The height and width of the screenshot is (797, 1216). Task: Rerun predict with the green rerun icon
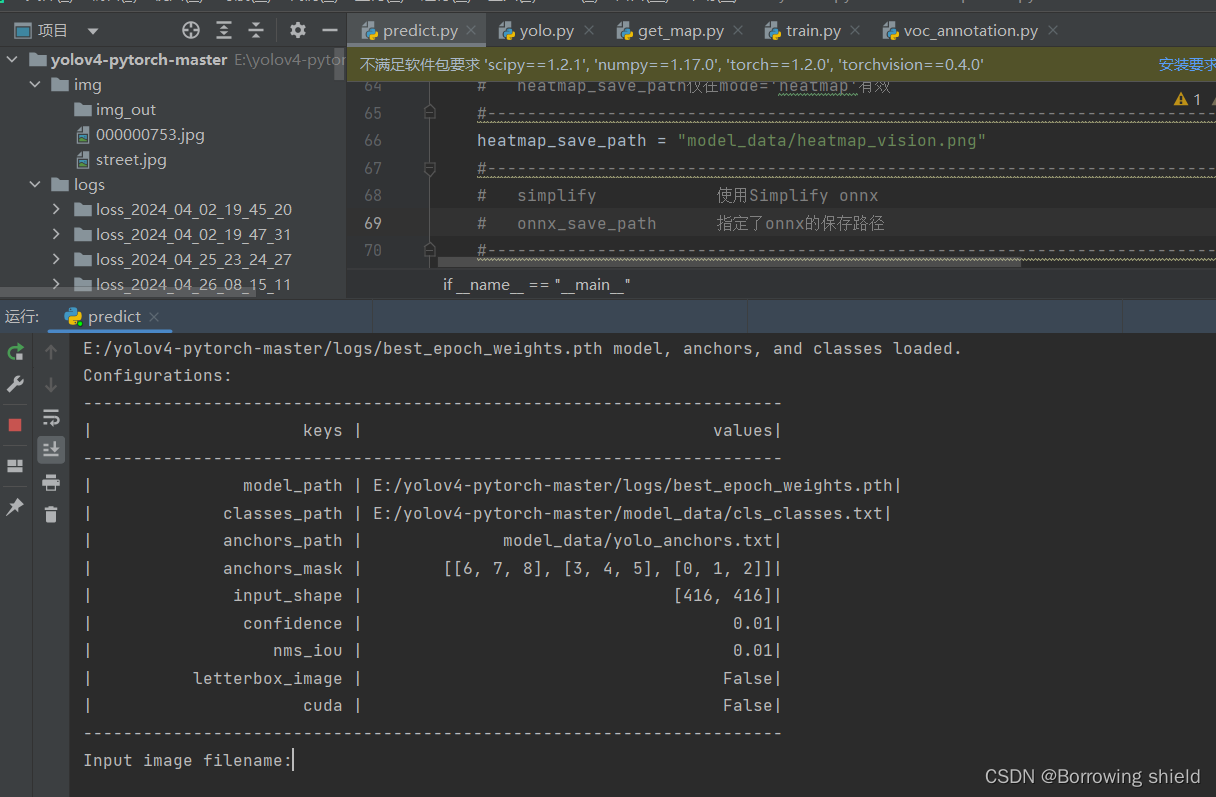click(15, 352)
